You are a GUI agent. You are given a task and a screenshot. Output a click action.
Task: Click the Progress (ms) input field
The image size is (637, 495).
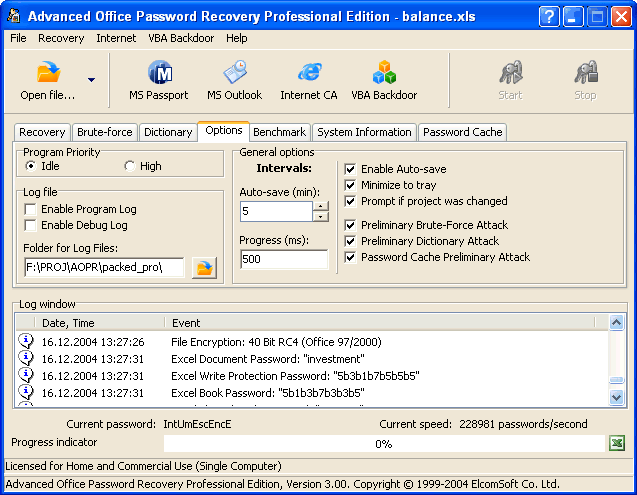[284, 259]
